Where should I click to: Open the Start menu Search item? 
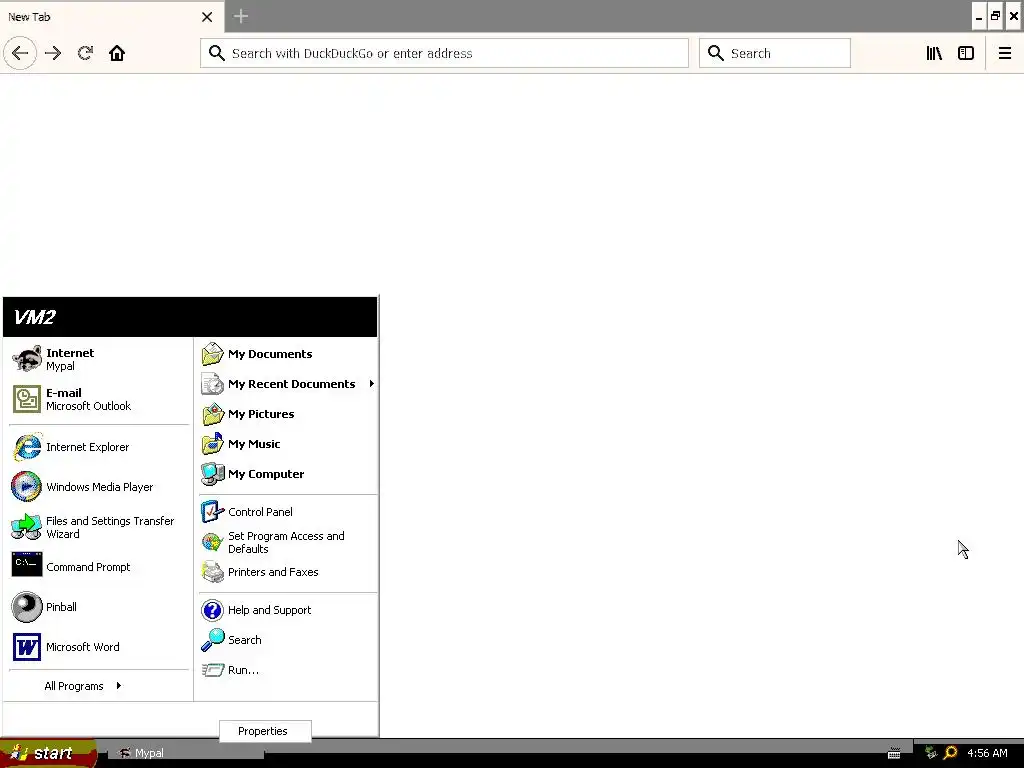(287, 640)
